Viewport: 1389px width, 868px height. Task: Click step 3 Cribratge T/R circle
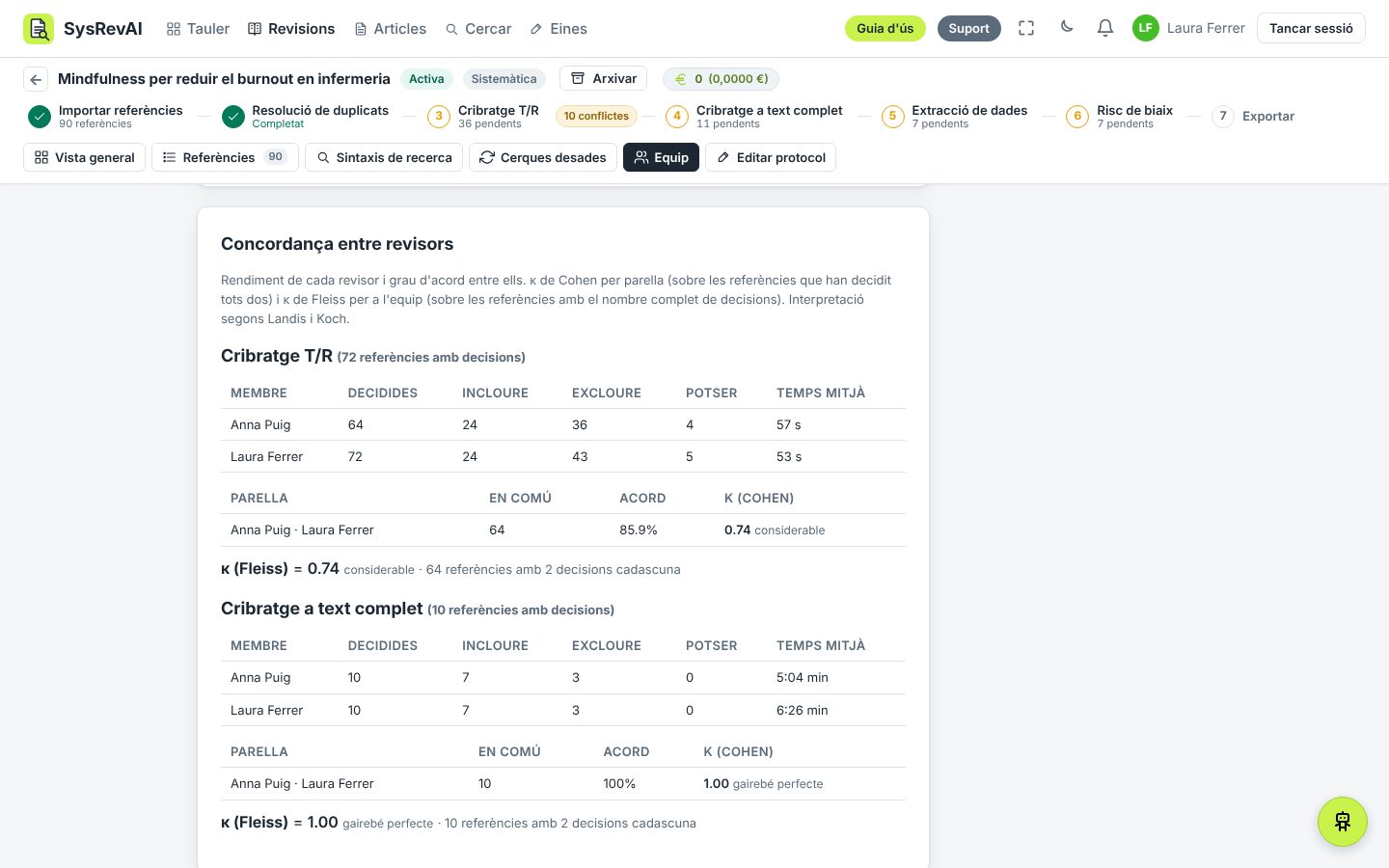[x=439, y=117]
